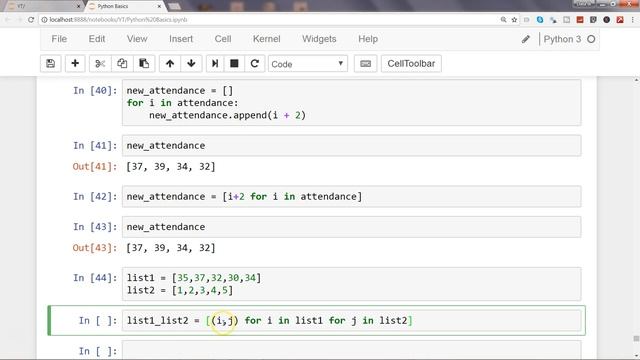Click the Skype extension icon

540,20
